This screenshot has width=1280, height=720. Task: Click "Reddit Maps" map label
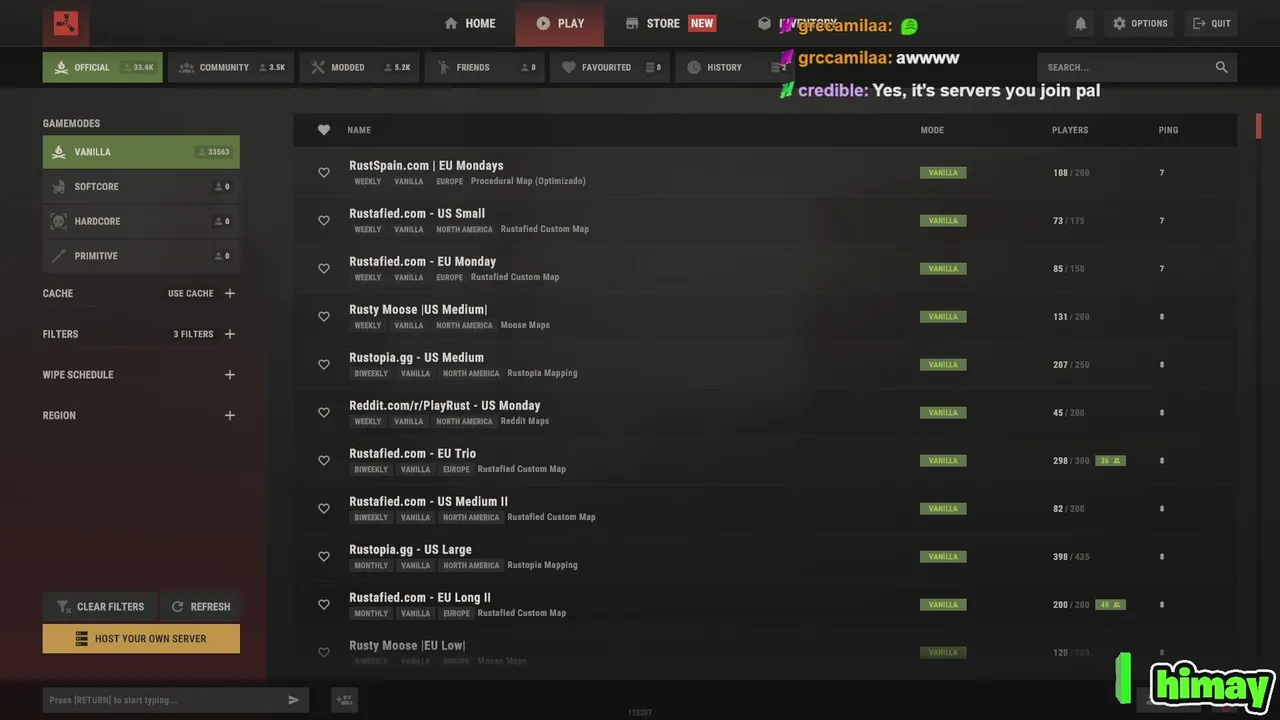click(x=525, y=421)
